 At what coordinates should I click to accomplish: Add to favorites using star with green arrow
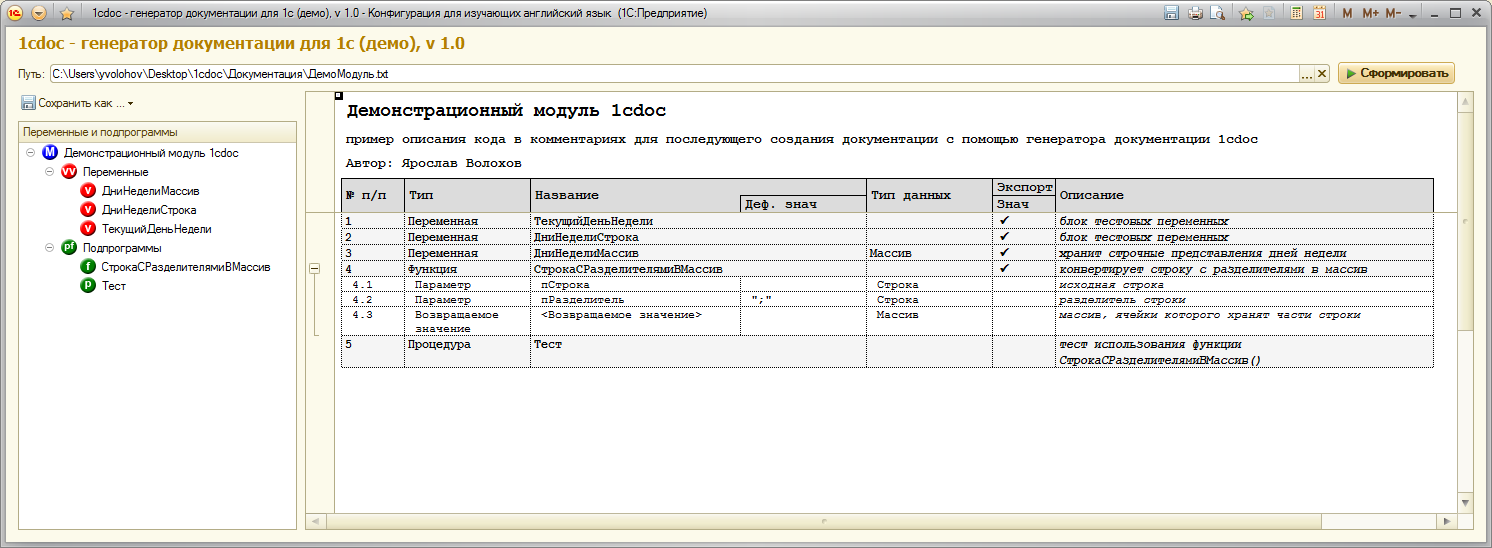point(1246,13)
